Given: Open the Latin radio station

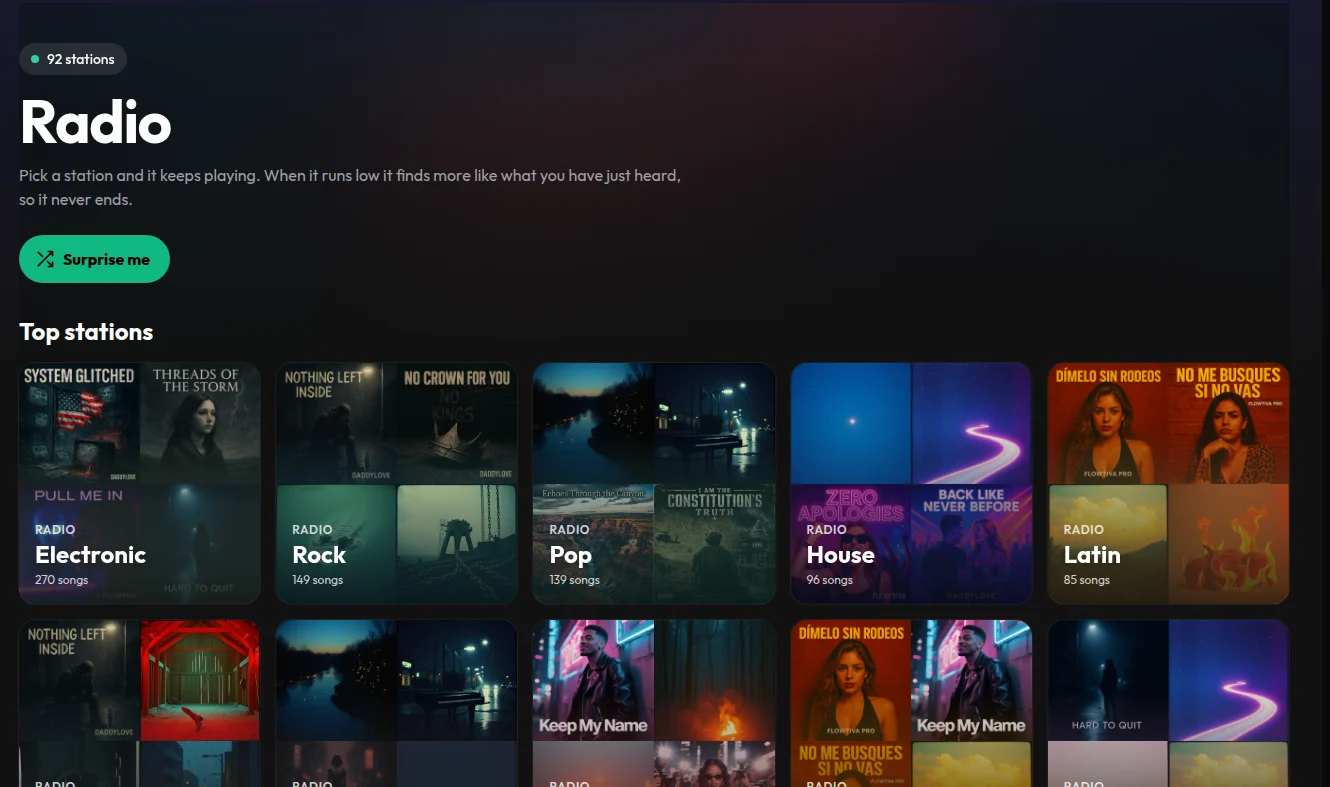Looking at the screenshot, I should tap(1168, 483).
